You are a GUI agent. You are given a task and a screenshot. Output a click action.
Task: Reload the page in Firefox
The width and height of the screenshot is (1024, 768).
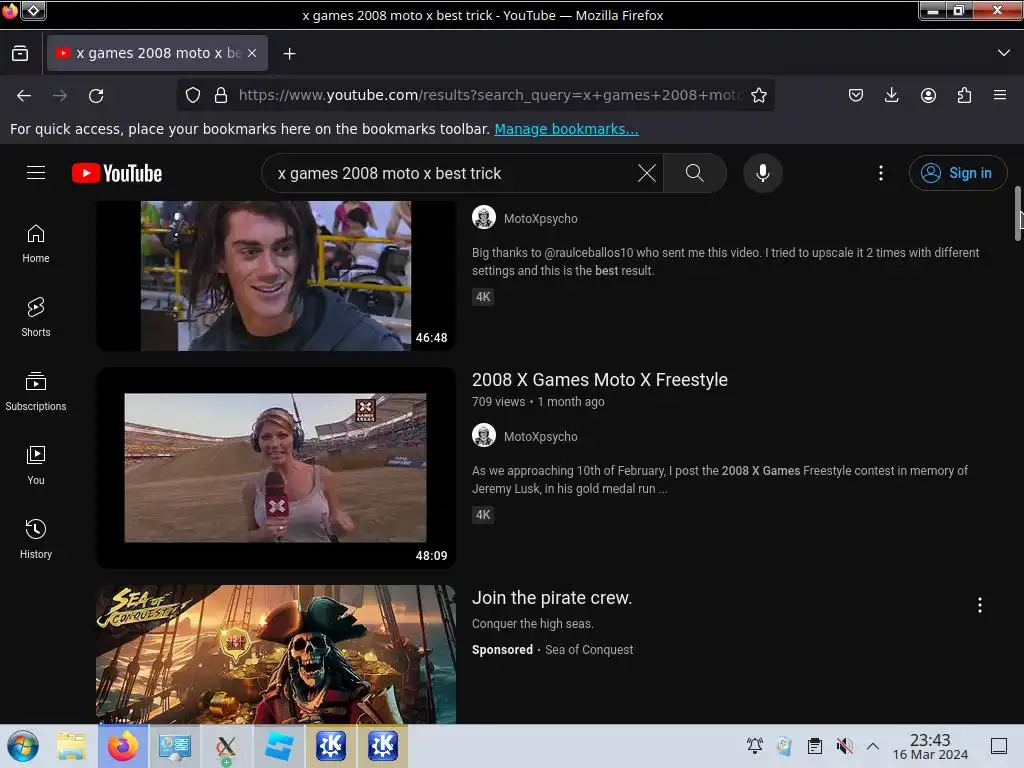[96, 95]
